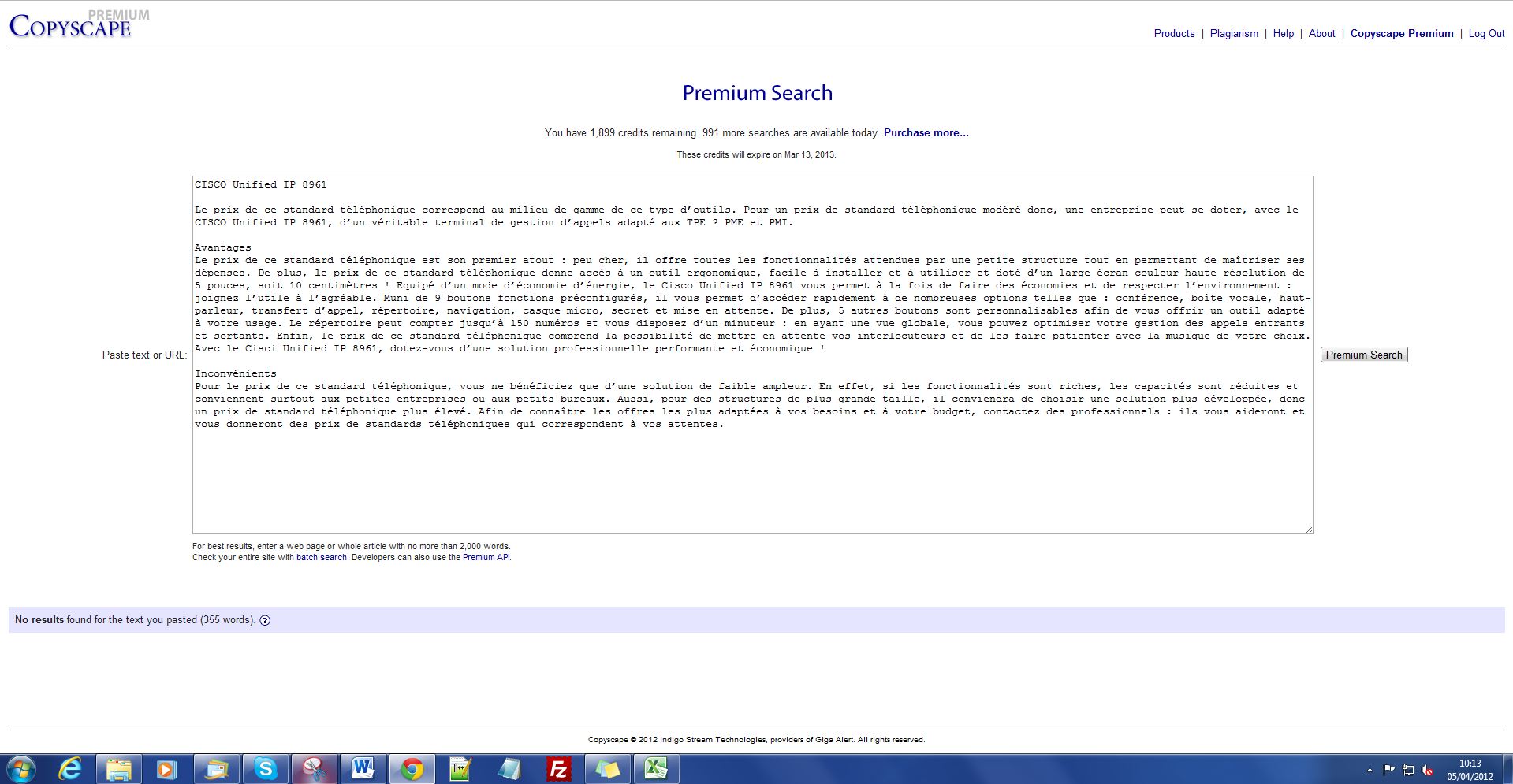Open Internet Explorer from the taskbar

click(70, 769)
